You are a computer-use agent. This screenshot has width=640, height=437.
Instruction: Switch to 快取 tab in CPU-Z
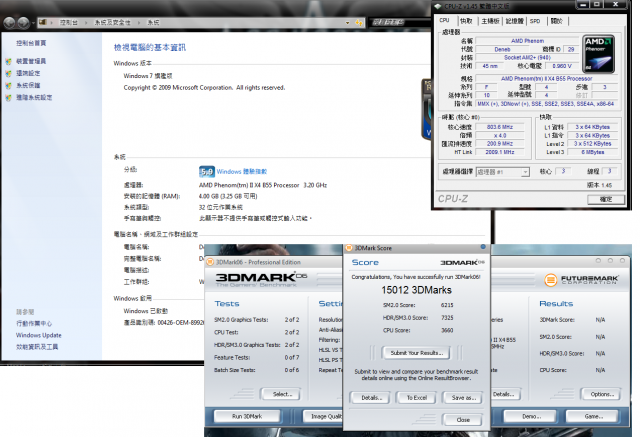pos(466,21)
